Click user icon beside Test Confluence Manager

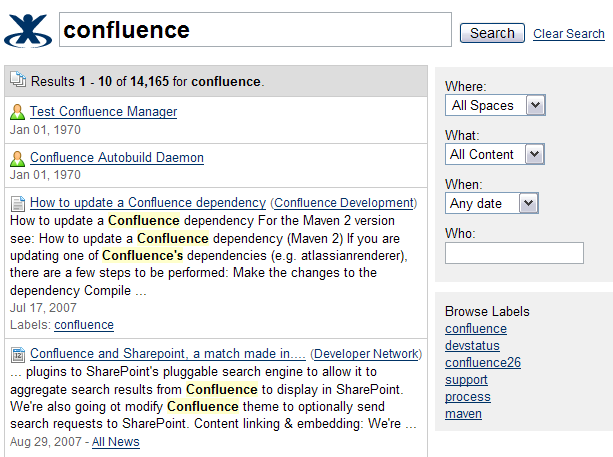(x=17, y=112)
